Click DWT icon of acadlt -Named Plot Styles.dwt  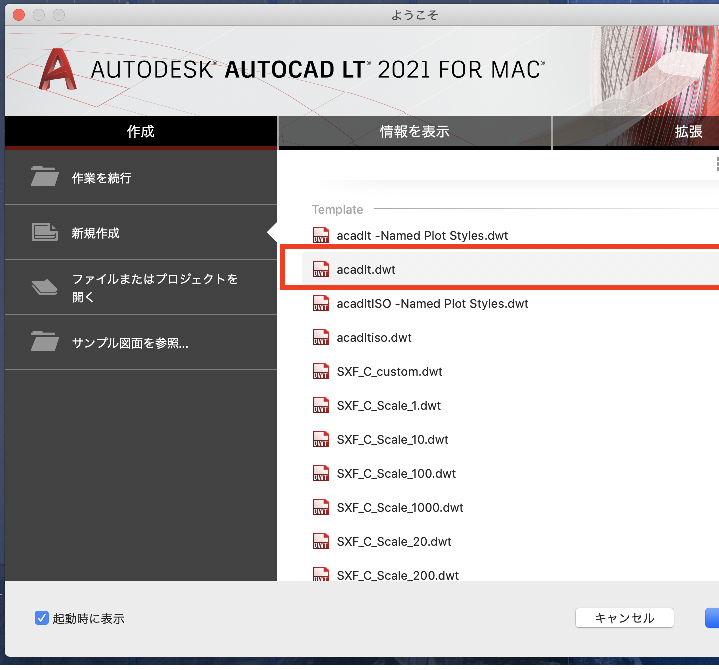(x=321, y=235)
